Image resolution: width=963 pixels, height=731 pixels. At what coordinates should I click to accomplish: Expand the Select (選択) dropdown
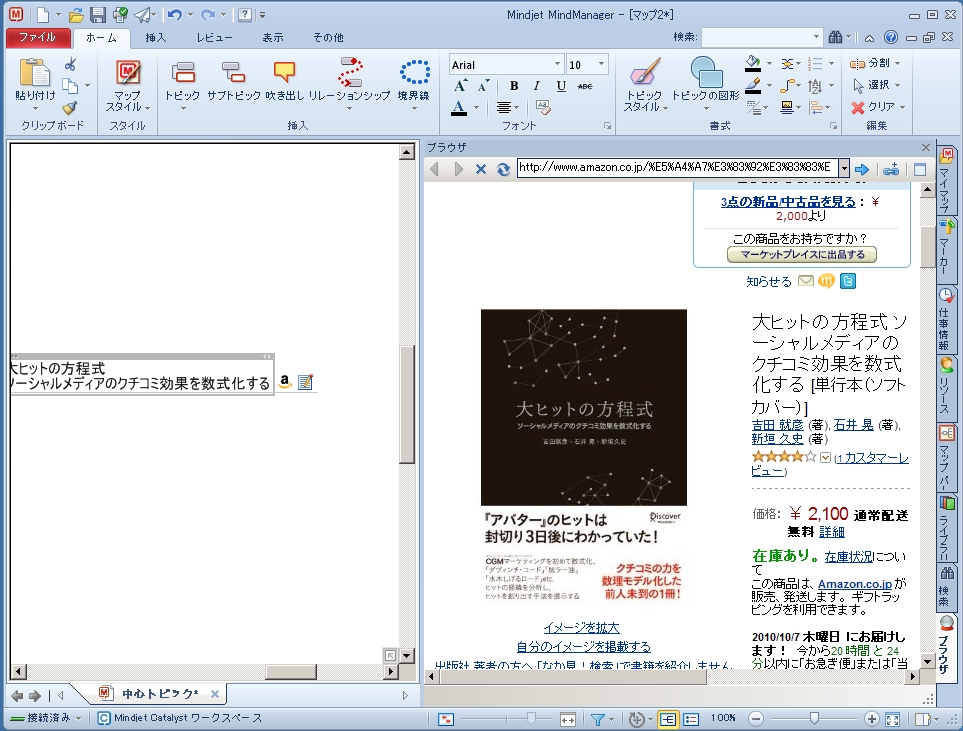tap(897, 85)
